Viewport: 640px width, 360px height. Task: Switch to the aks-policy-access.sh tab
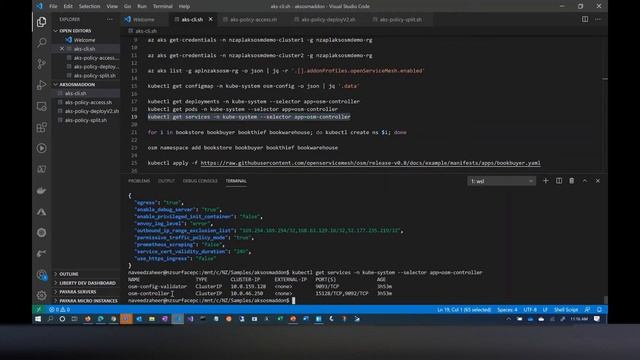click(253, 19)
